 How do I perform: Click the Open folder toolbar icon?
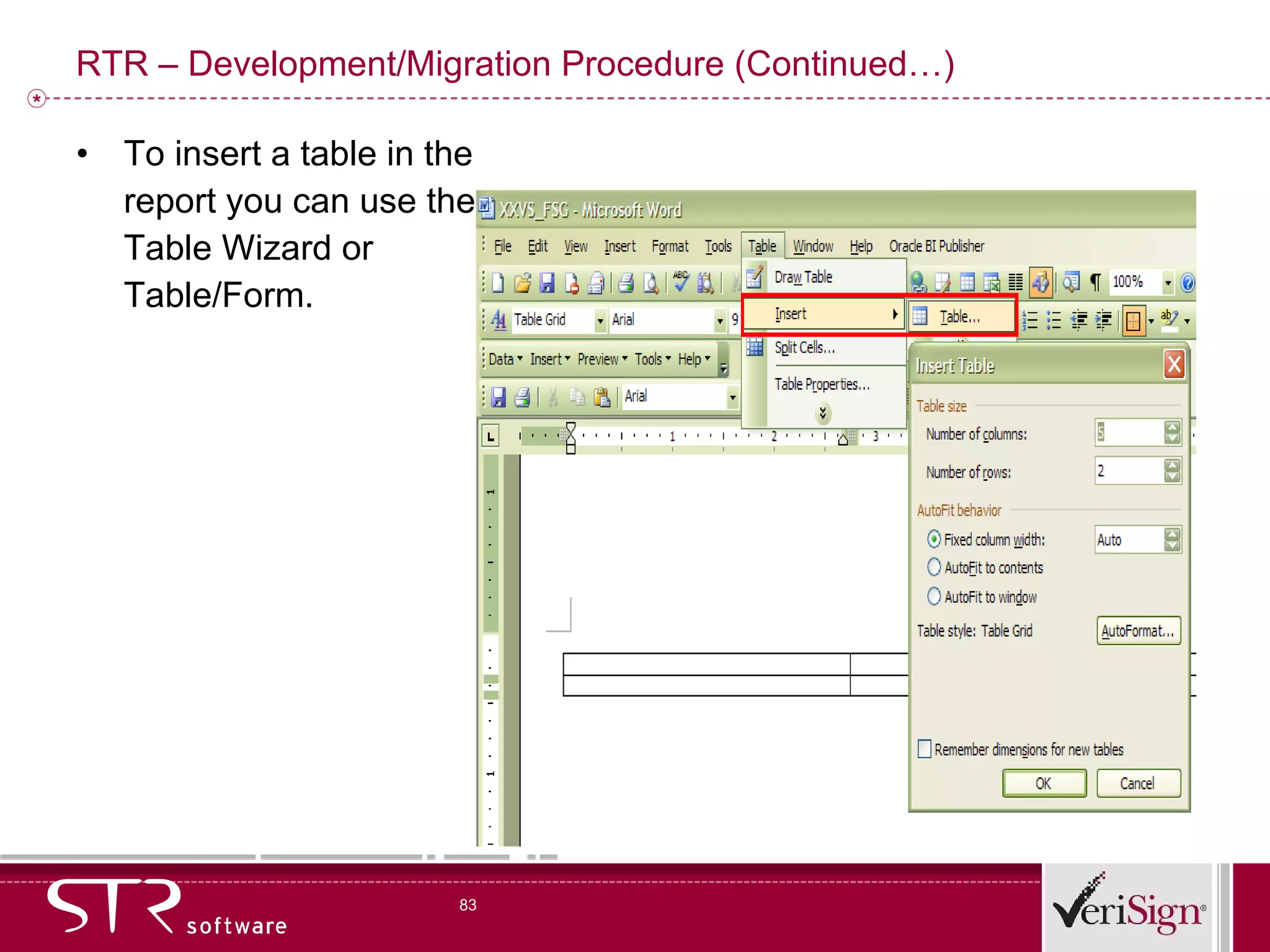(x=523, y=283)
